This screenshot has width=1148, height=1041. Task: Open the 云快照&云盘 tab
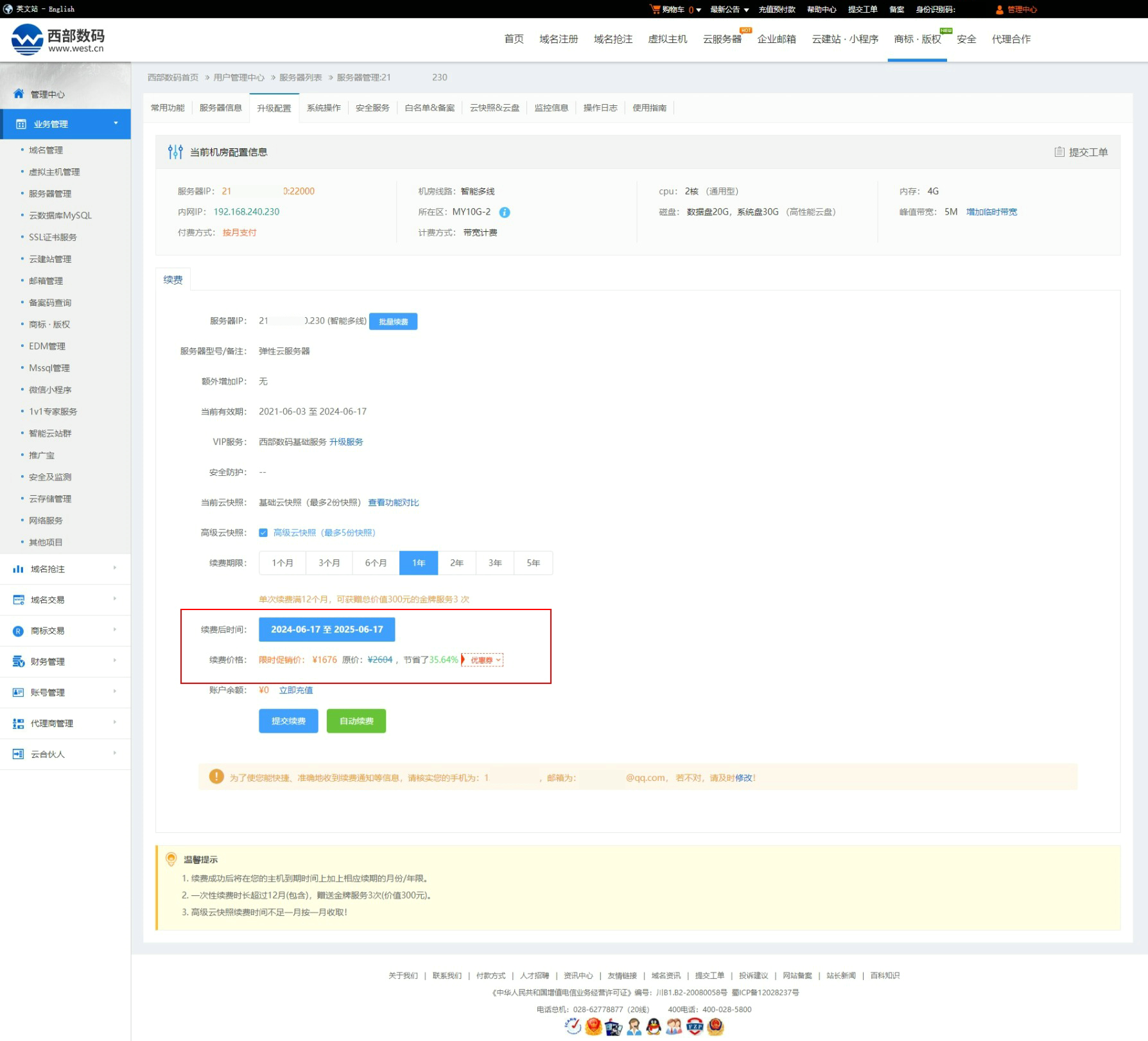pyautogui.click(x=494, y=108)
